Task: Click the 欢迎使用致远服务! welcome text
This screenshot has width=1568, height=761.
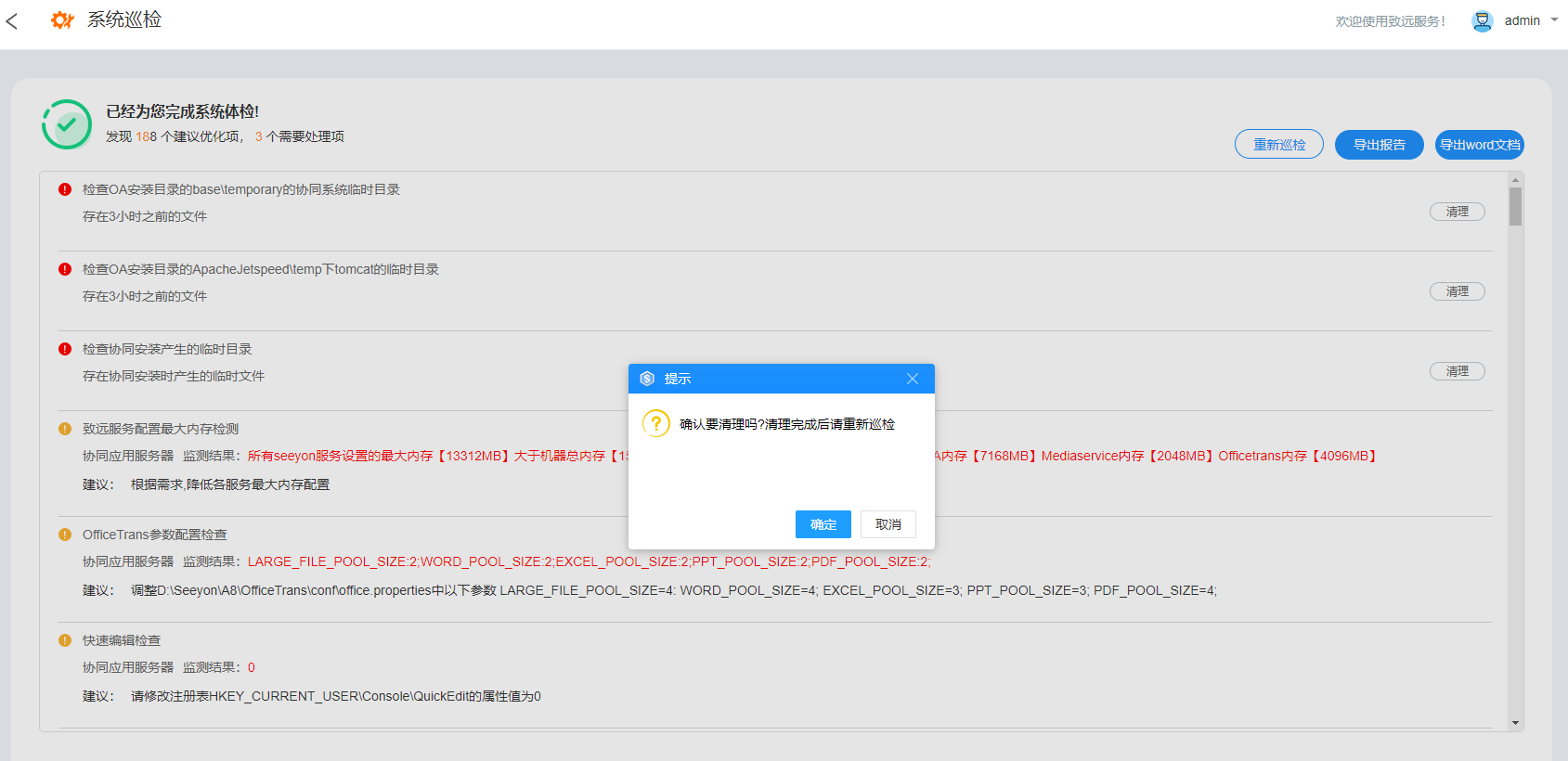Action: [1391, 21]
